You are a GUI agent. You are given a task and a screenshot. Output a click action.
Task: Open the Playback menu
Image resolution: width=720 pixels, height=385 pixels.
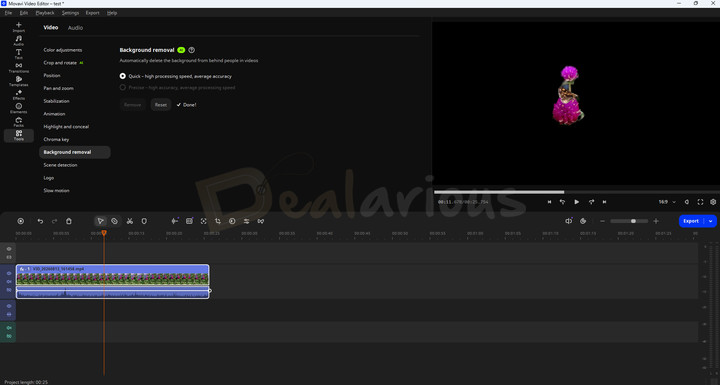point(45,13)
